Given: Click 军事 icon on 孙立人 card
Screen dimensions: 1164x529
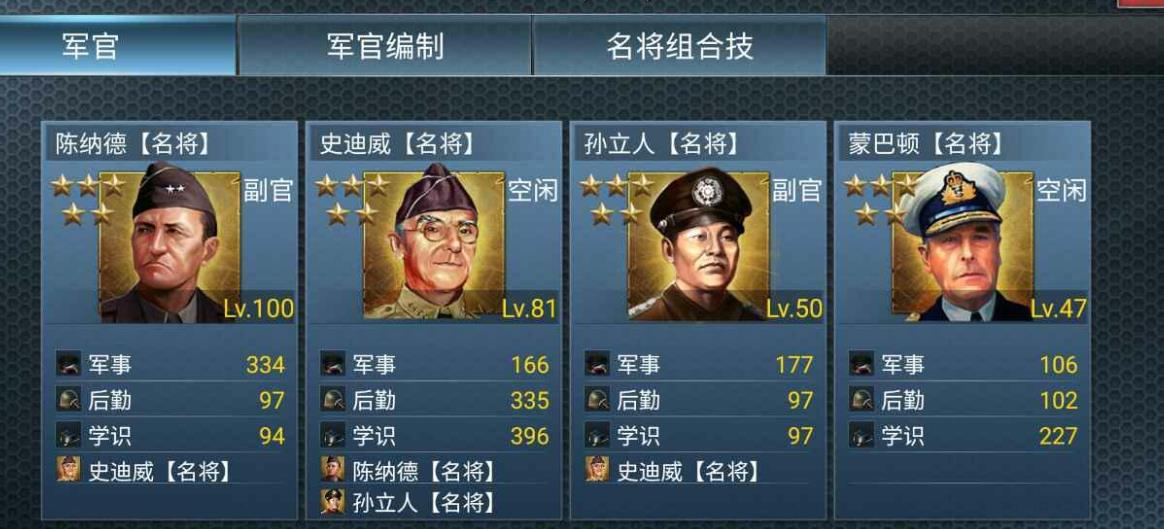Looking at the screenshot, I should click(x=597, y=364).
